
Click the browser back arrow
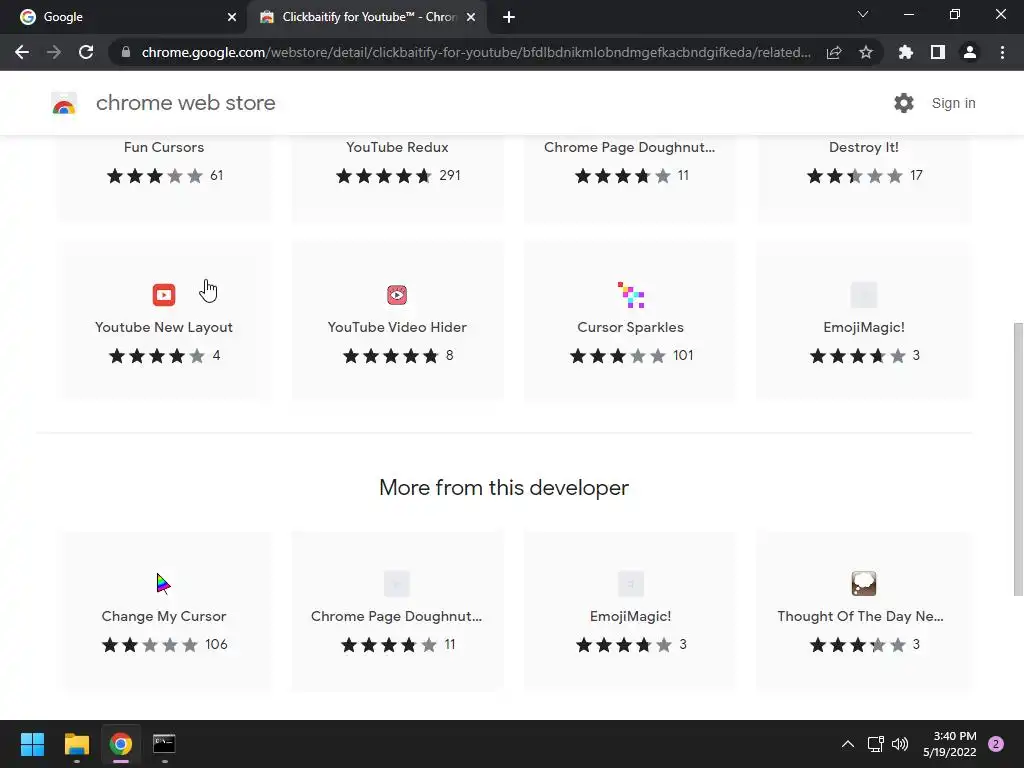click(x=22, y=52)
